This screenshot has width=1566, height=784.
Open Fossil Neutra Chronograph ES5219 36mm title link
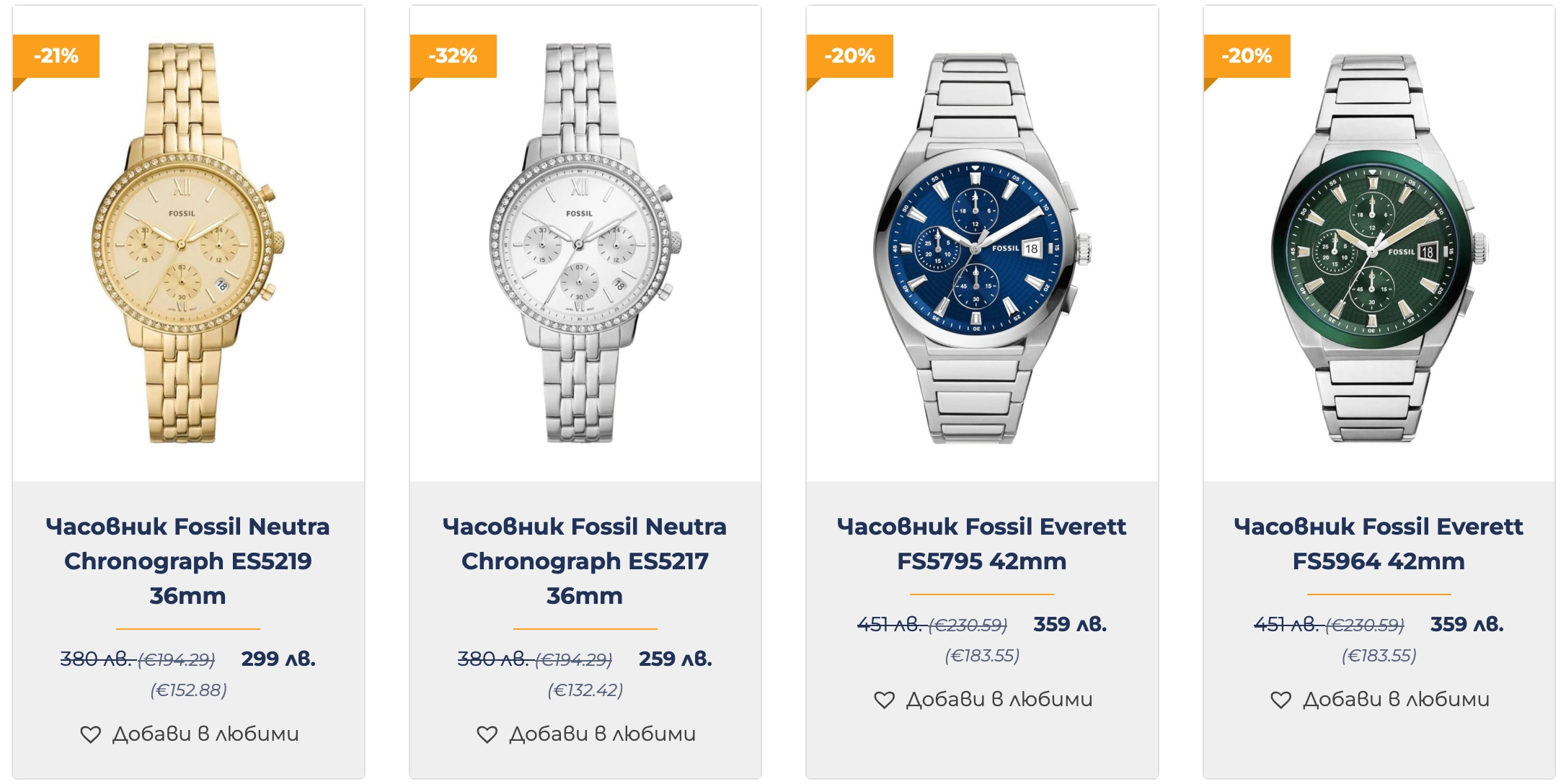187,561
